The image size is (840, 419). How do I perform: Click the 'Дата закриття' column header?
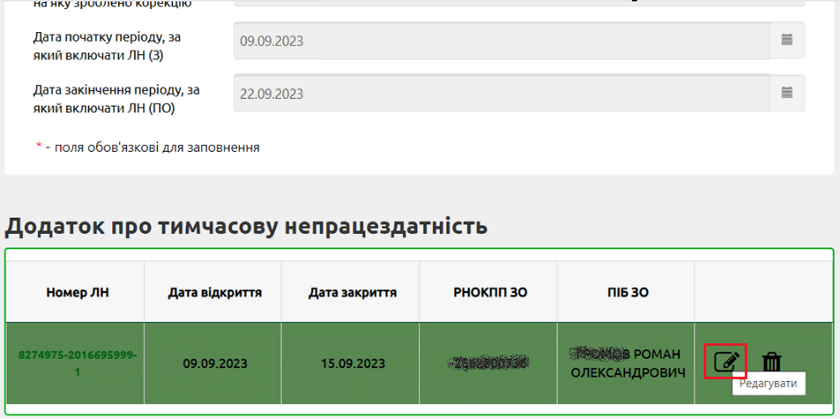pos(352,293)
